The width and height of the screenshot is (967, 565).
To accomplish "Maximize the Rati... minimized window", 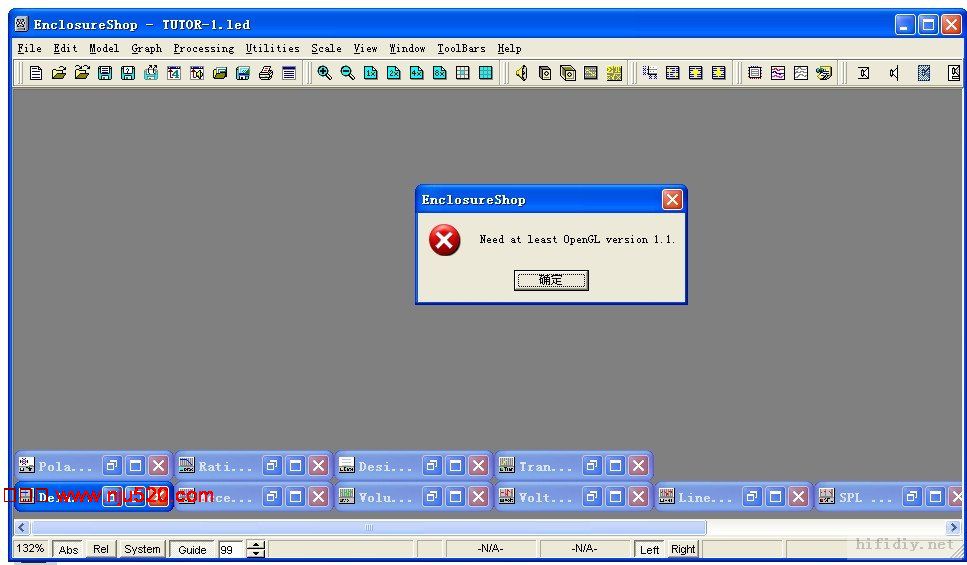I will 295,465.
